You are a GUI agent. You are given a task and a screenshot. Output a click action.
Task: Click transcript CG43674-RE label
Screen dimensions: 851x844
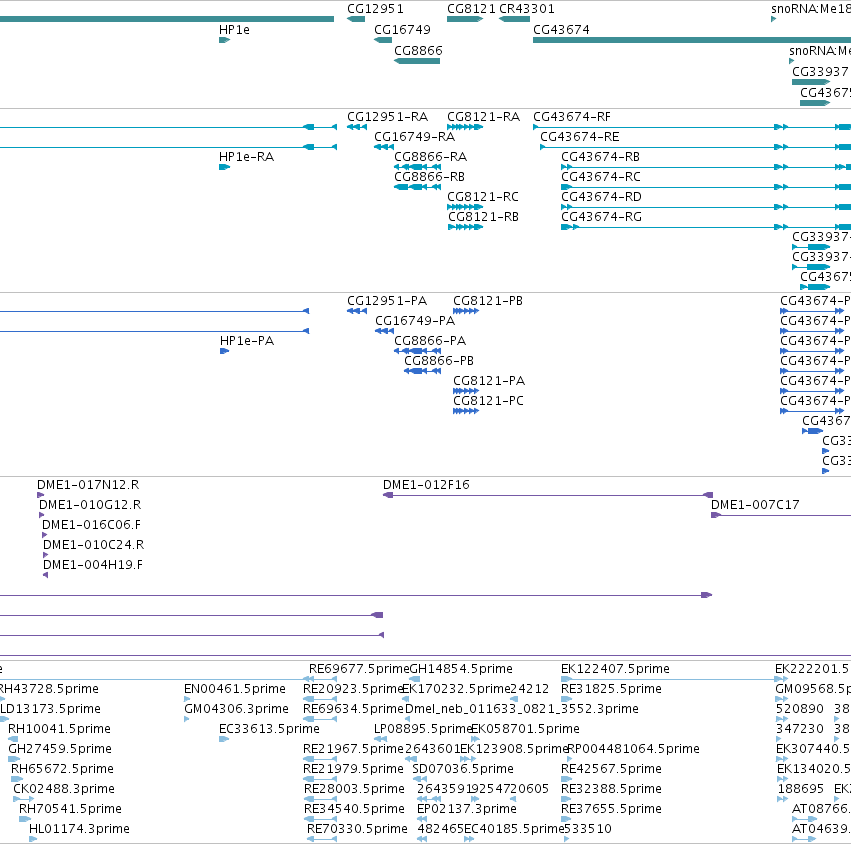(580, 137)
